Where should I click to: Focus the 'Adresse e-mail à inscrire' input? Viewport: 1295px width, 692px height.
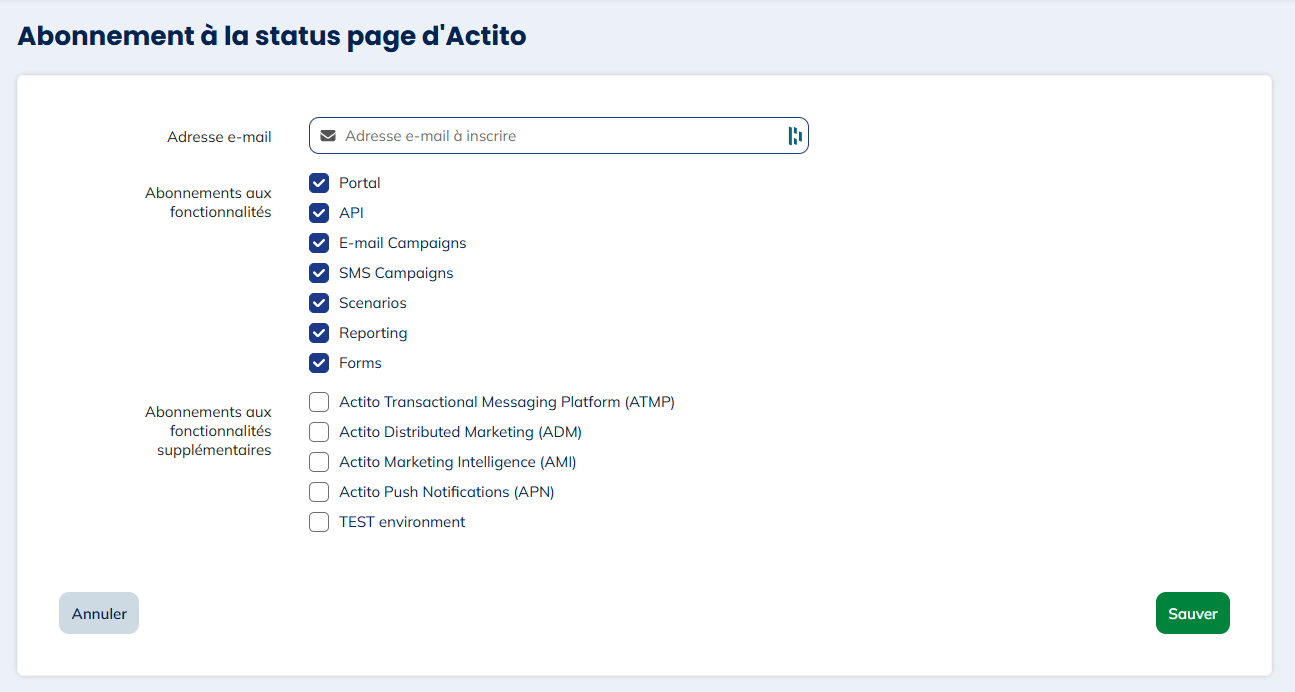pos(560,136)
